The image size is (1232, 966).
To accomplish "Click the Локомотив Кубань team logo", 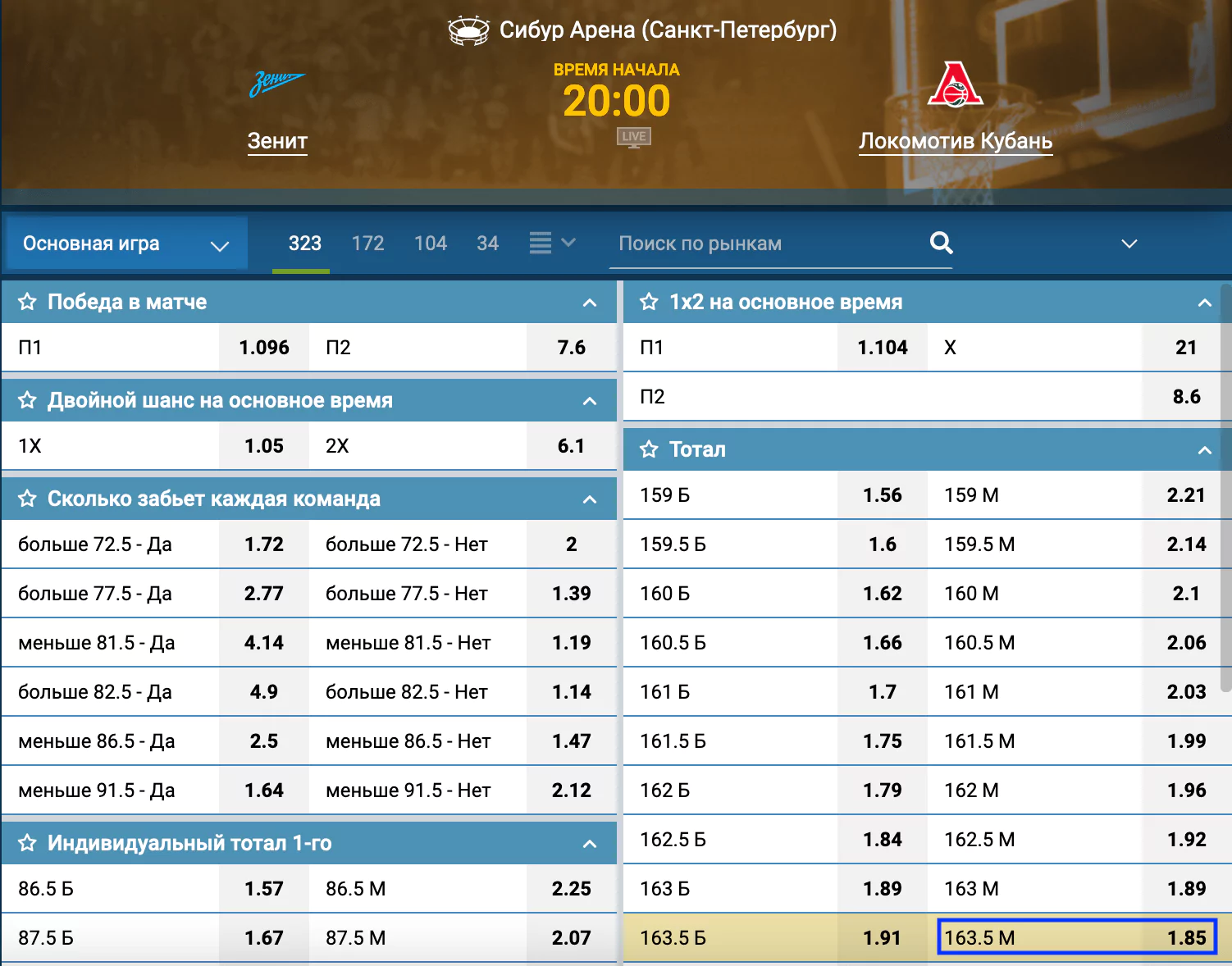I will coord(955,84).
